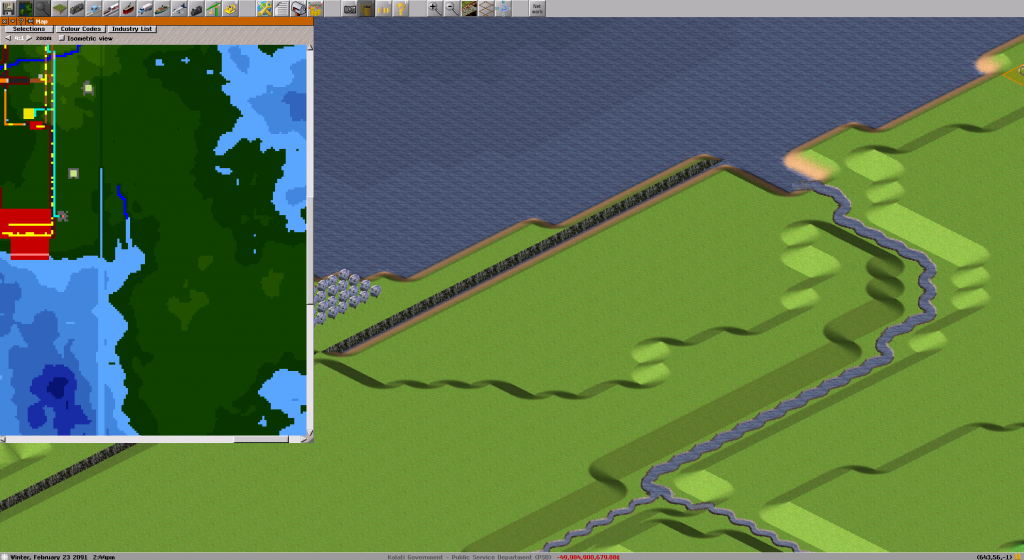Open the road truck tools
The height and width of the screenshot is (560, 1024).
144,8
